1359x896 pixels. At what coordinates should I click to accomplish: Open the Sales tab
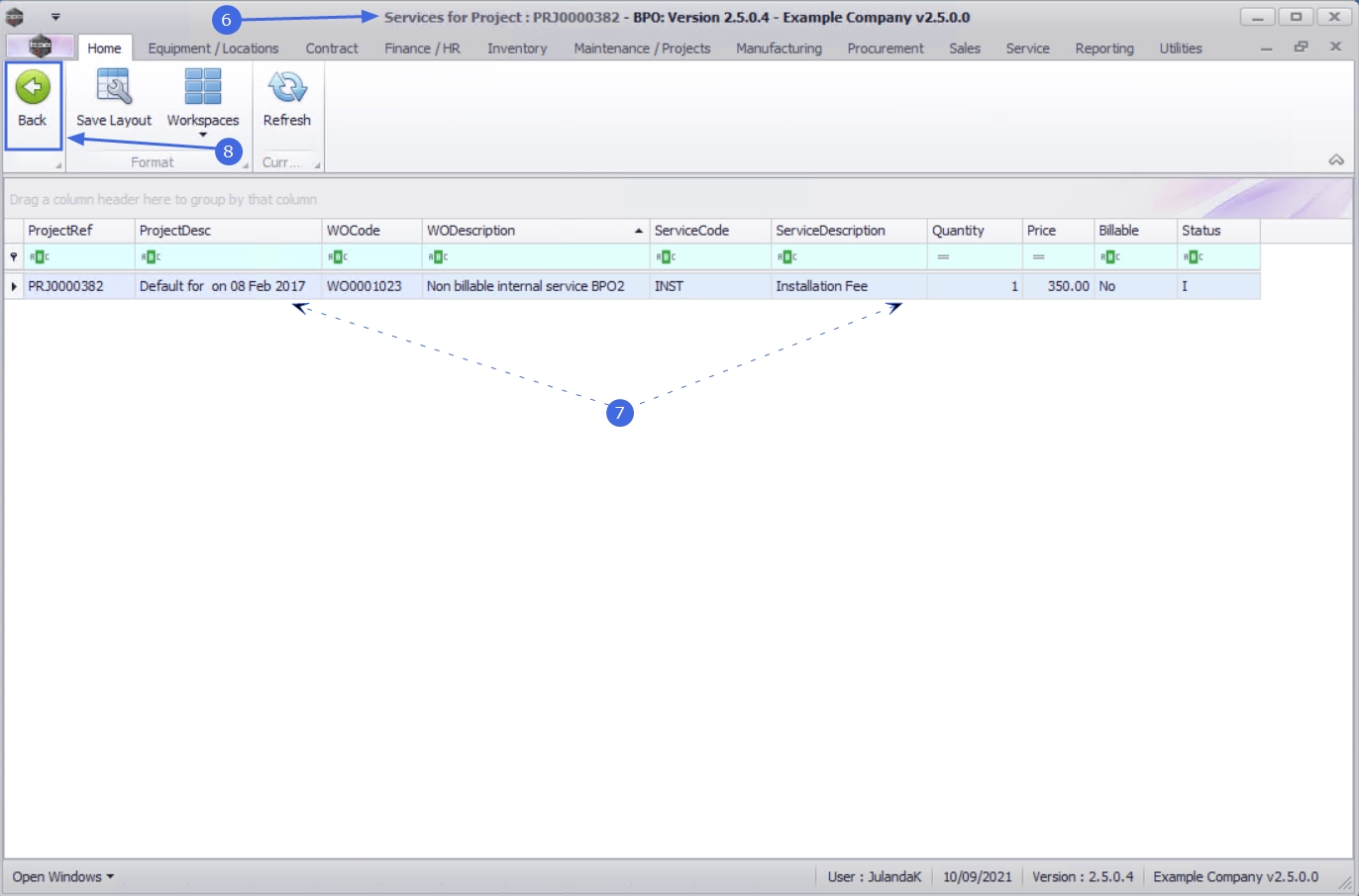[x=964, y=48]
